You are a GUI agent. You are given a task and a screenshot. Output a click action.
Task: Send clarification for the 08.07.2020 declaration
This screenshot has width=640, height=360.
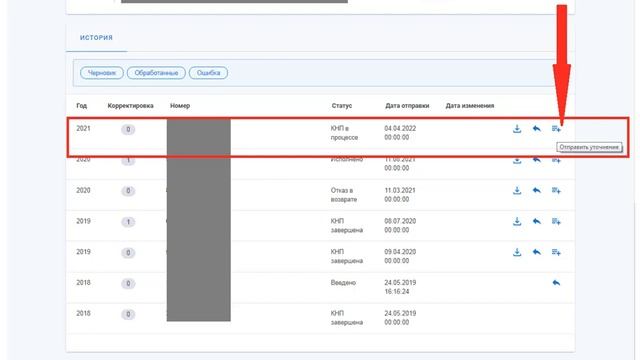coord(556,221)
